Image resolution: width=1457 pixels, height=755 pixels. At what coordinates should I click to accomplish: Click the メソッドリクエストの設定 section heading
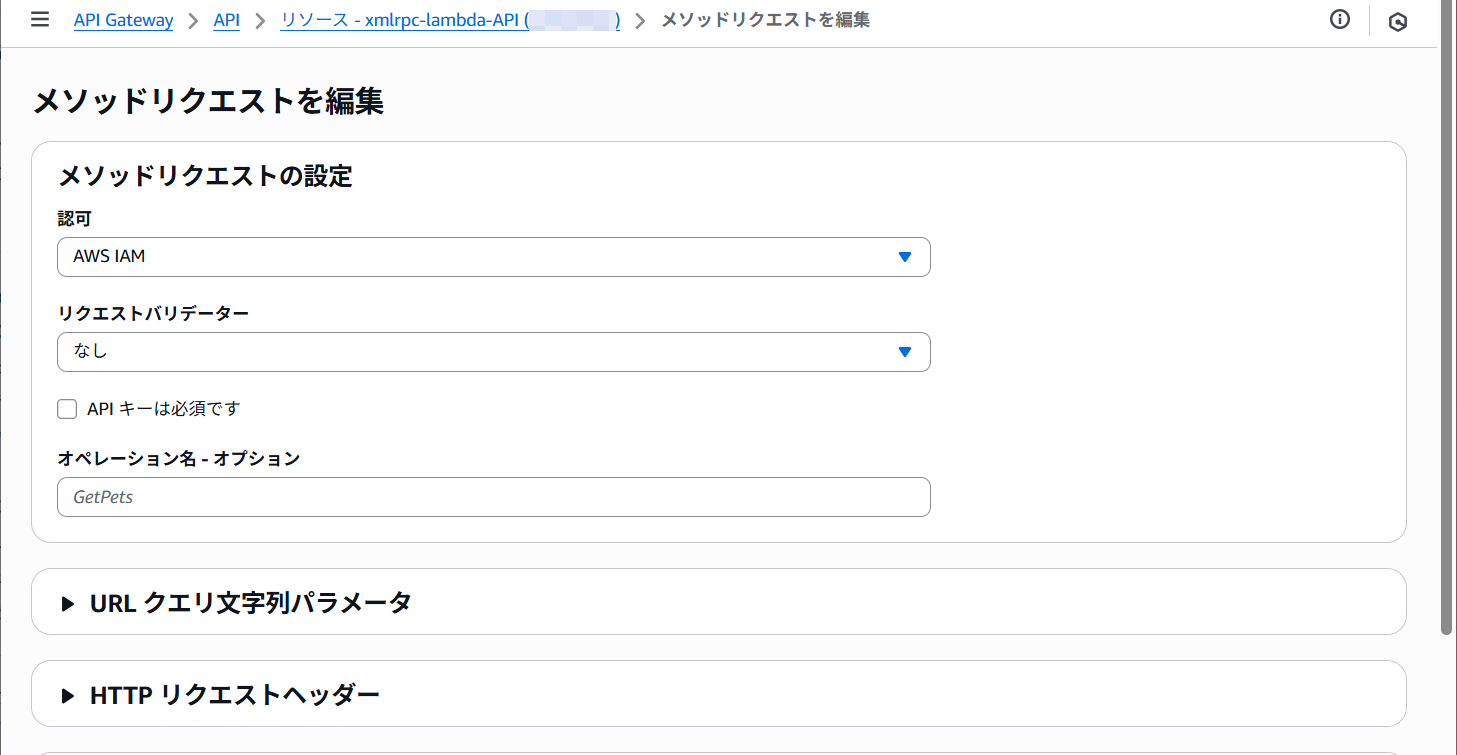click(x=205, y=177)
